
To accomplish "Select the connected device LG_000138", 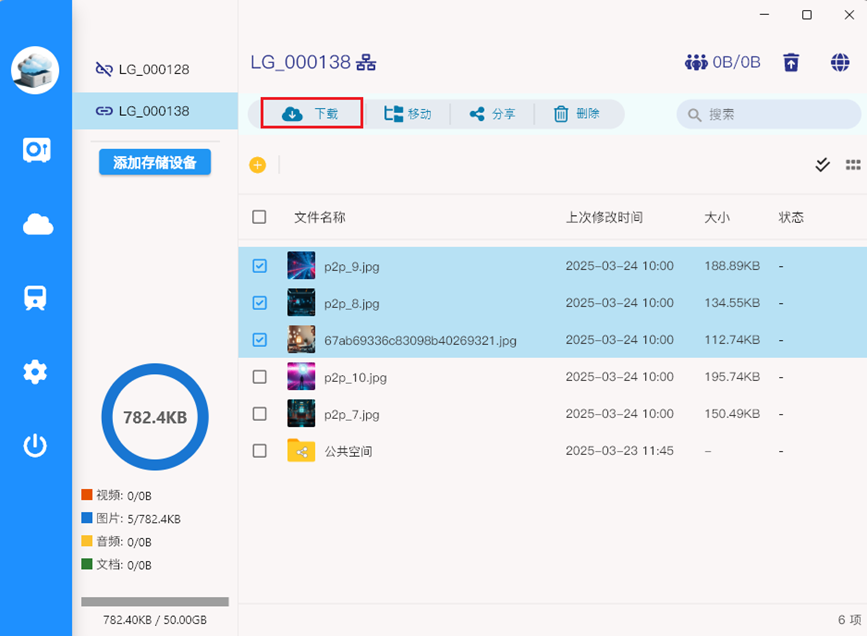I will pos(155,111).
